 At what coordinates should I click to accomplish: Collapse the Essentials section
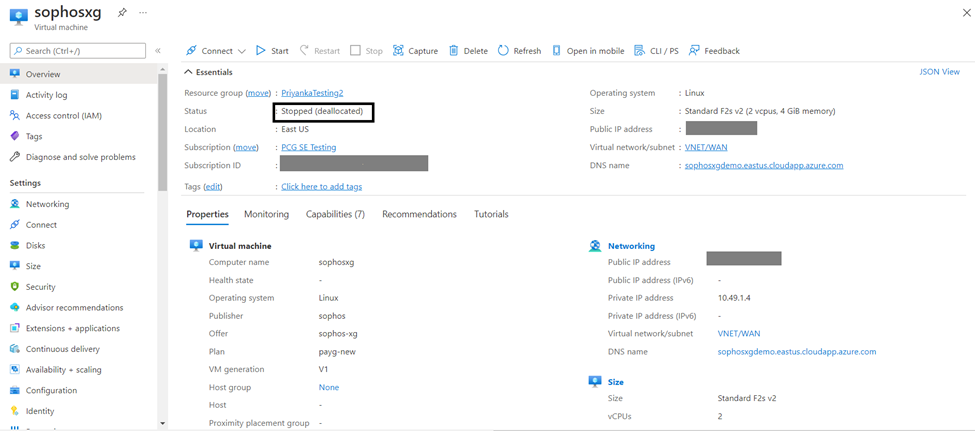tap(189, 72)
